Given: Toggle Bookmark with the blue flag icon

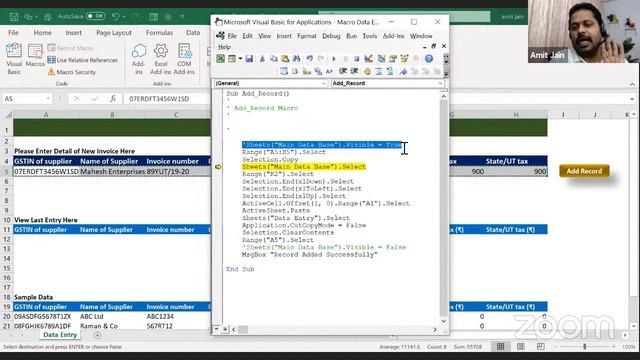Looking at the screenshot, I should coord(403,71).
